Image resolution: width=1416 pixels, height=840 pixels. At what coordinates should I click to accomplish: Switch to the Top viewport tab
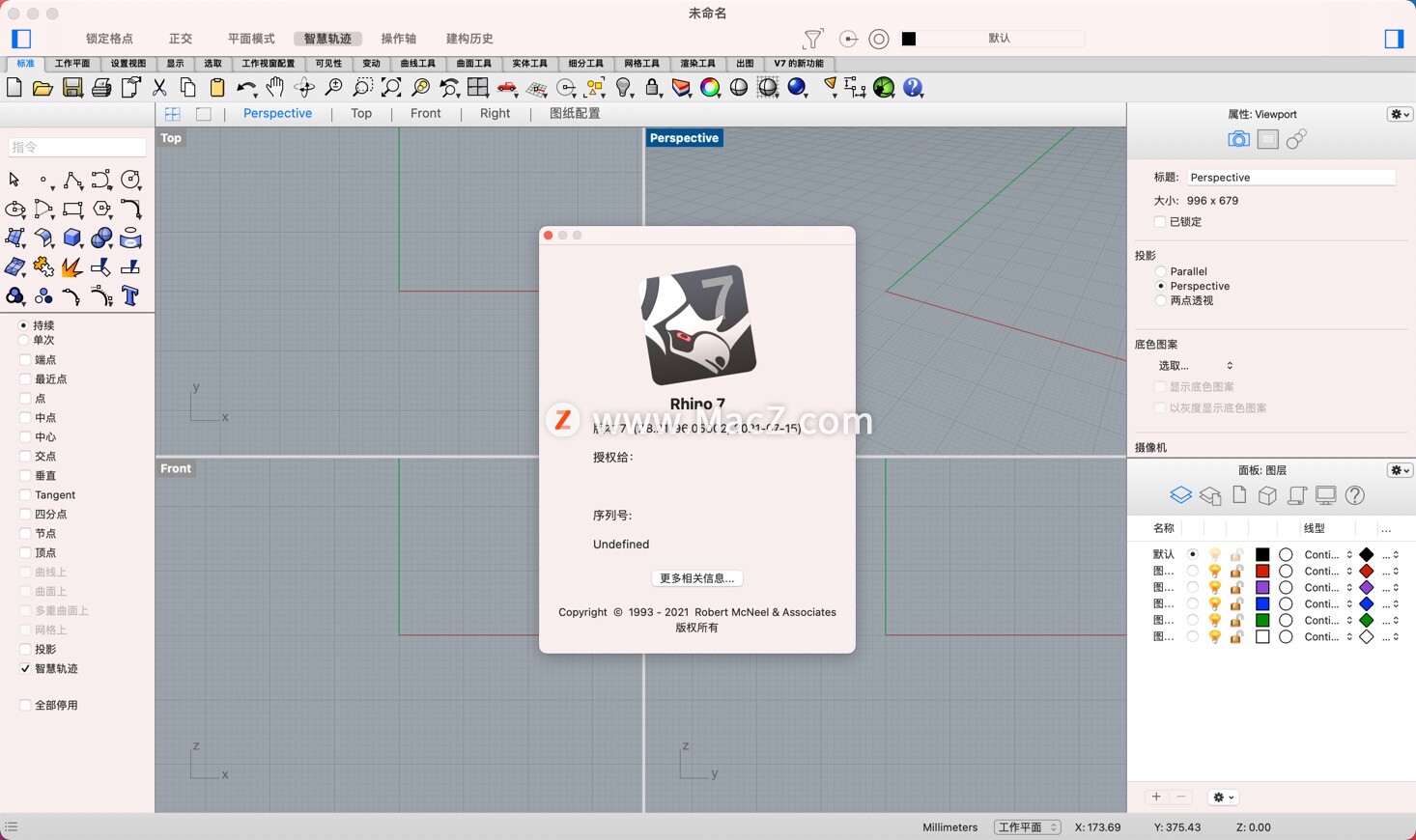tap(361, 114)
